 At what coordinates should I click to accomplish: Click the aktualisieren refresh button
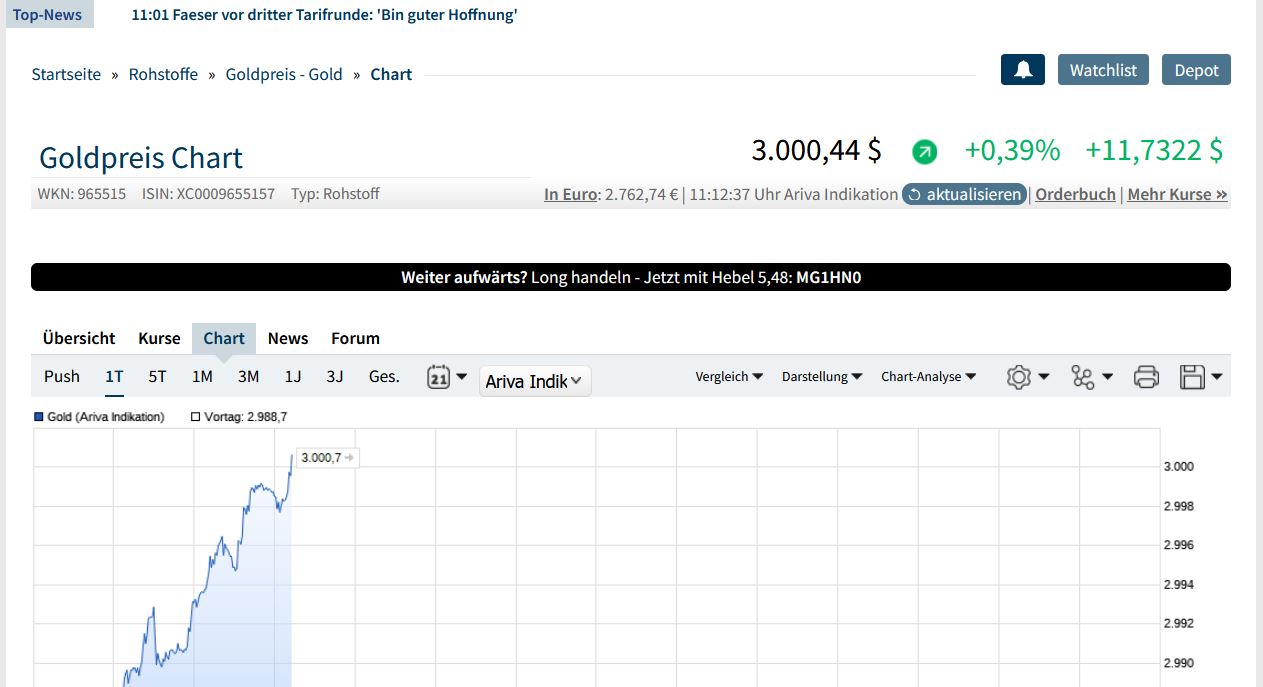[x=965, y=194]
